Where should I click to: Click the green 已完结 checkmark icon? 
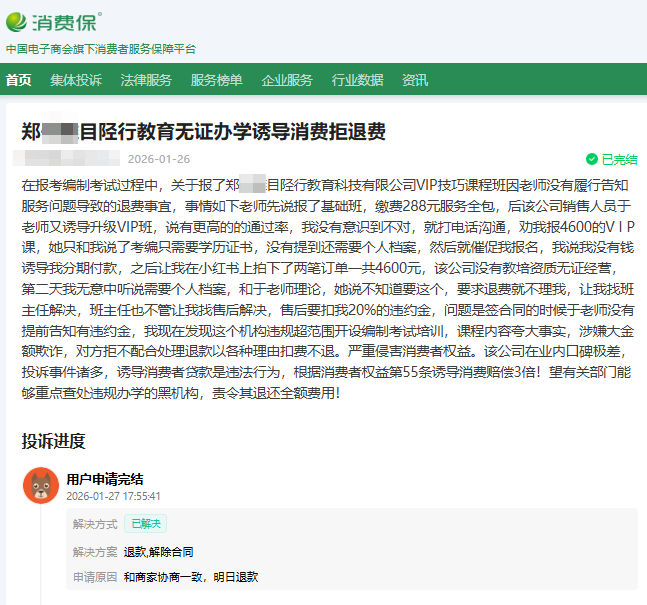click(592, 159)
